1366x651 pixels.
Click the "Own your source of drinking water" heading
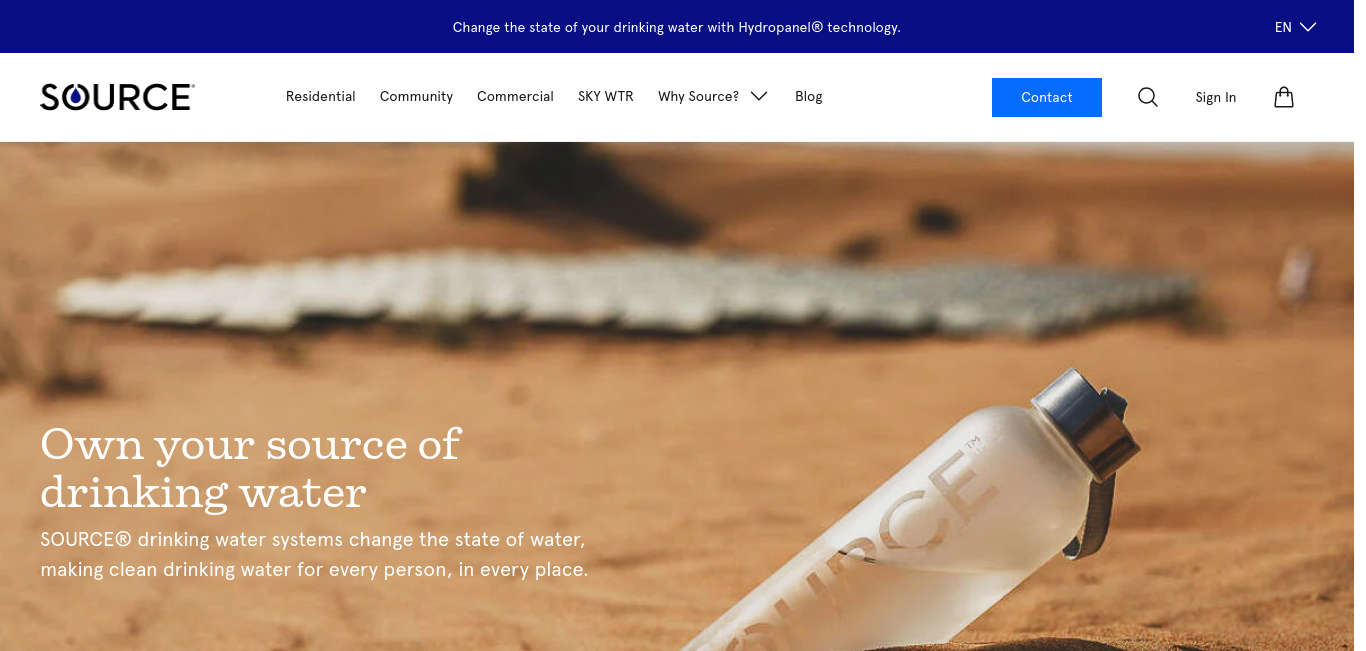(250, 468)
